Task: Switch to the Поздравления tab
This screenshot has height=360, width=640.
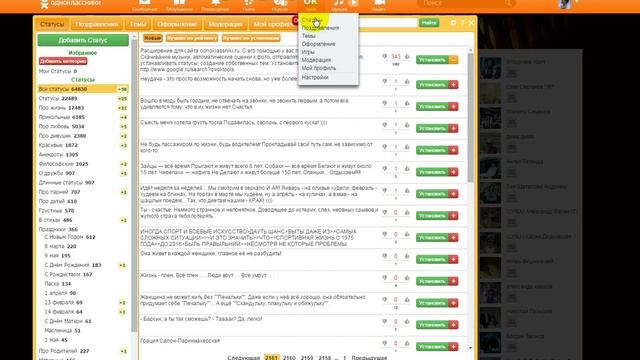Action: pyautogui.click(x=96, y=24)
